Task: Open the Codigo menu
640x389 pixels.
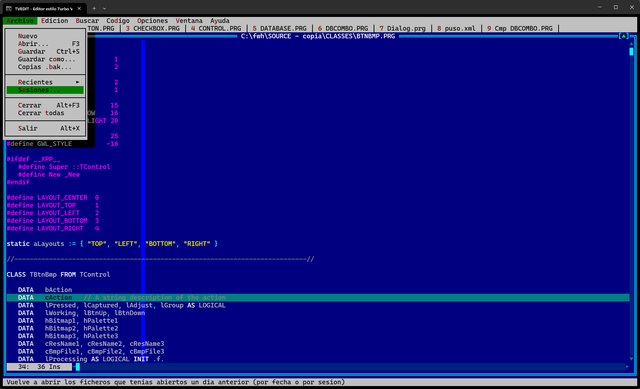Action: coord(118,20)
